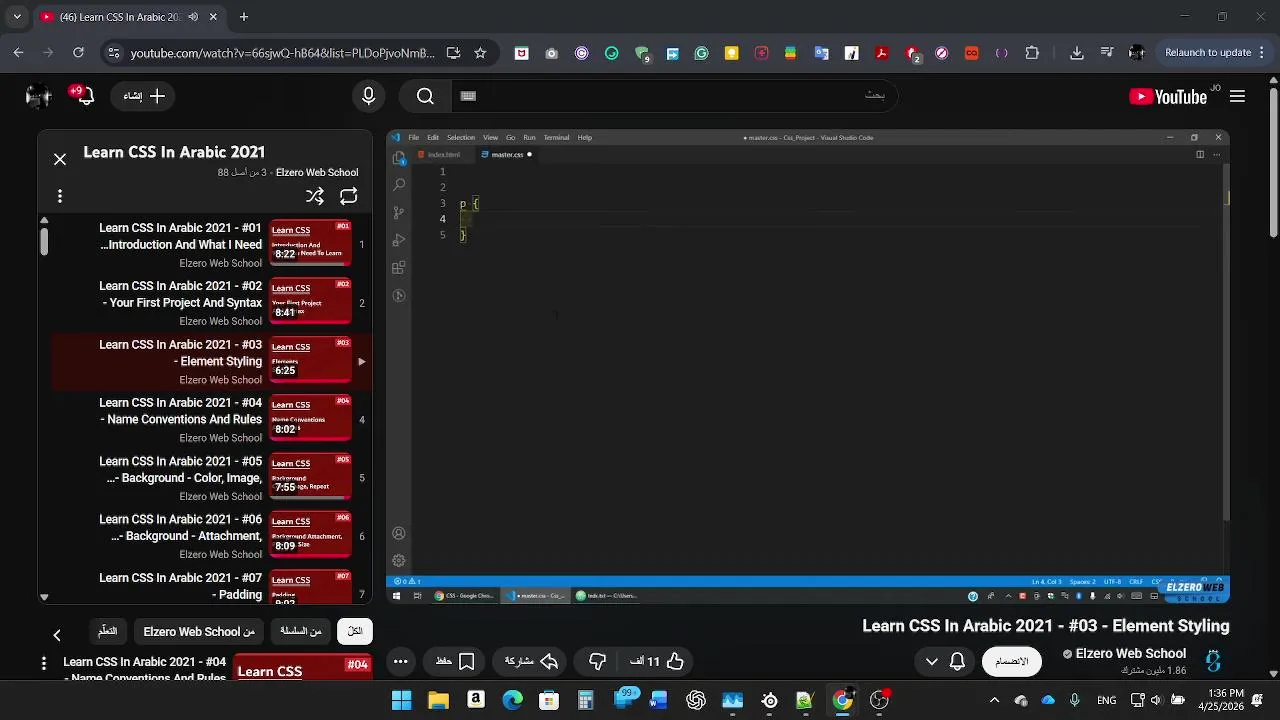Viewport: 1280px width, 720px height.
Task: Open Chrome Extensions puzzle menu
Action: coord(1032,53)
